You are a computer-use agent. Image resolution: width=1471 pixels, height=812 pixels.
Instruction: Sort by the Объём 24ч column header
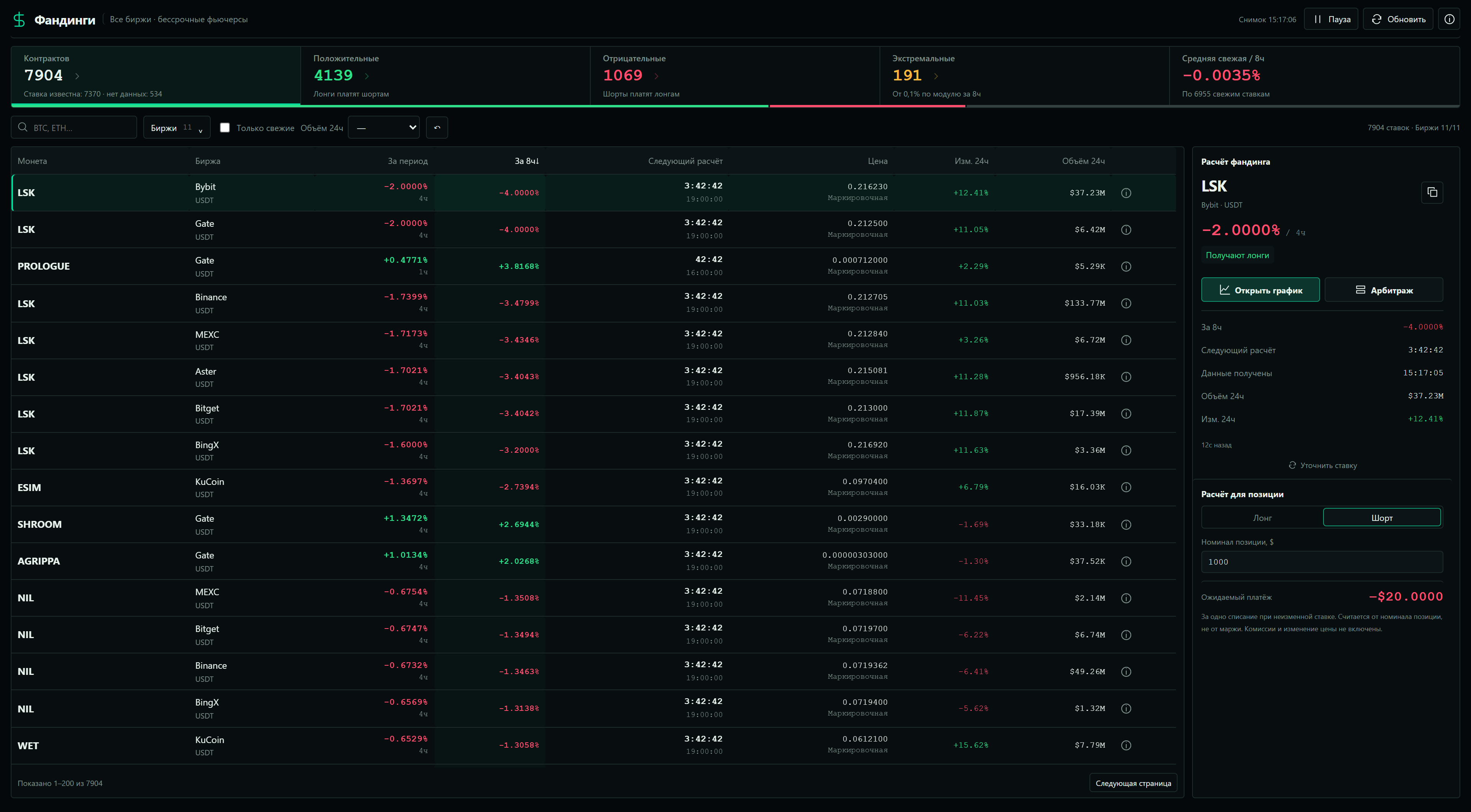1083,161
